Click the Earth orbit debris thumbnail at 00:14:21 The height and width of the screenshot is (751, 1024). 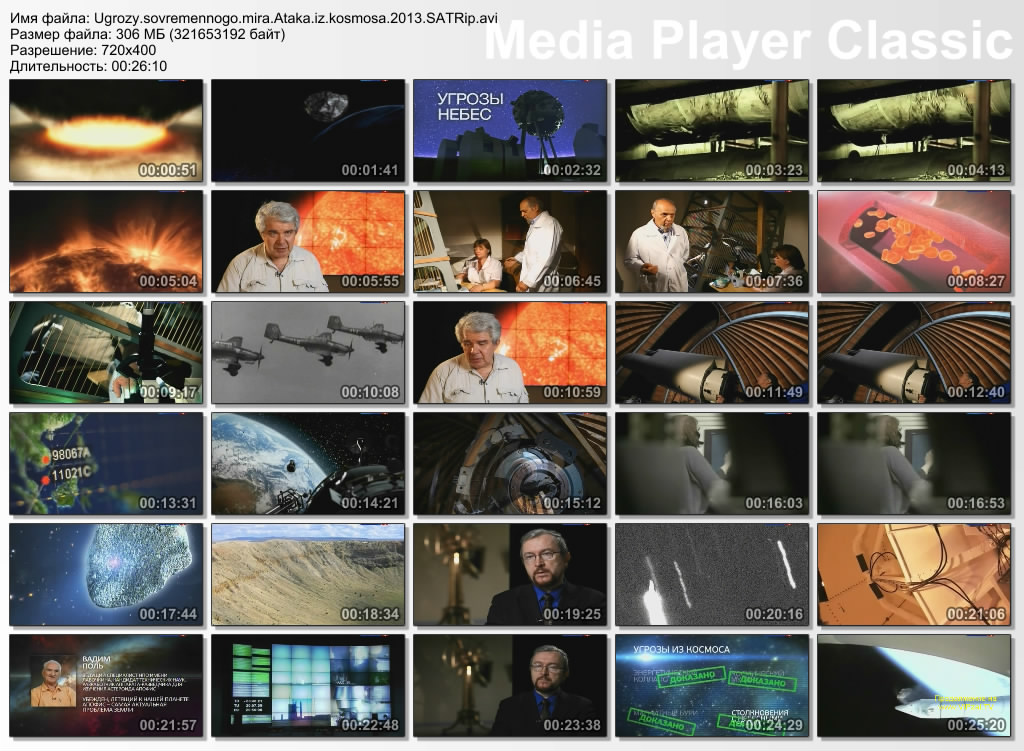coord(308,463)
